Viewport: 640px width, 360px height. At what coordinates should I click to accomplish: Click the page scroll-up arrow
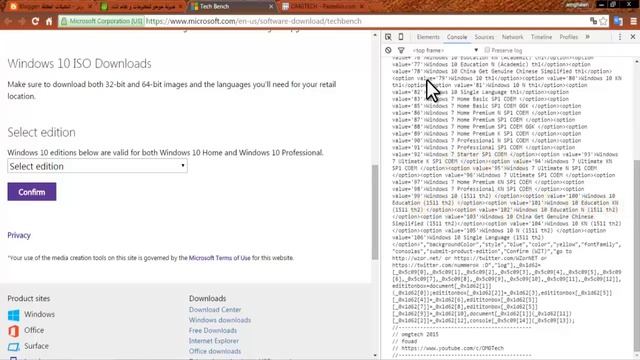coord(375,36)
